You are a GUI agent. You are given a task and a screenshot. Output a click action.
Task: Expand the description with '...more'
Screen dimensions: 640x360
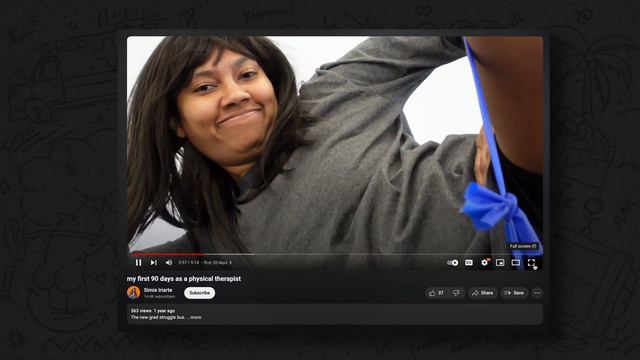click(195, 317)
